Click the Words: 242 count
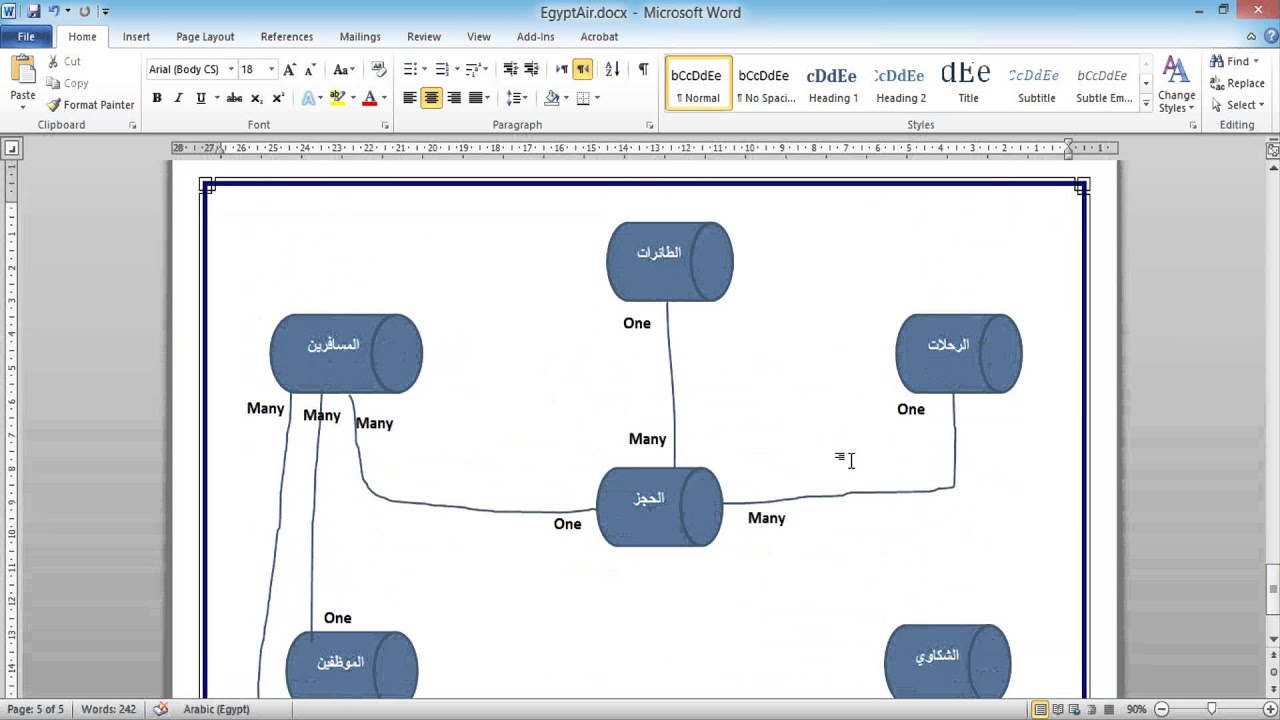 [x=108, y=709]
